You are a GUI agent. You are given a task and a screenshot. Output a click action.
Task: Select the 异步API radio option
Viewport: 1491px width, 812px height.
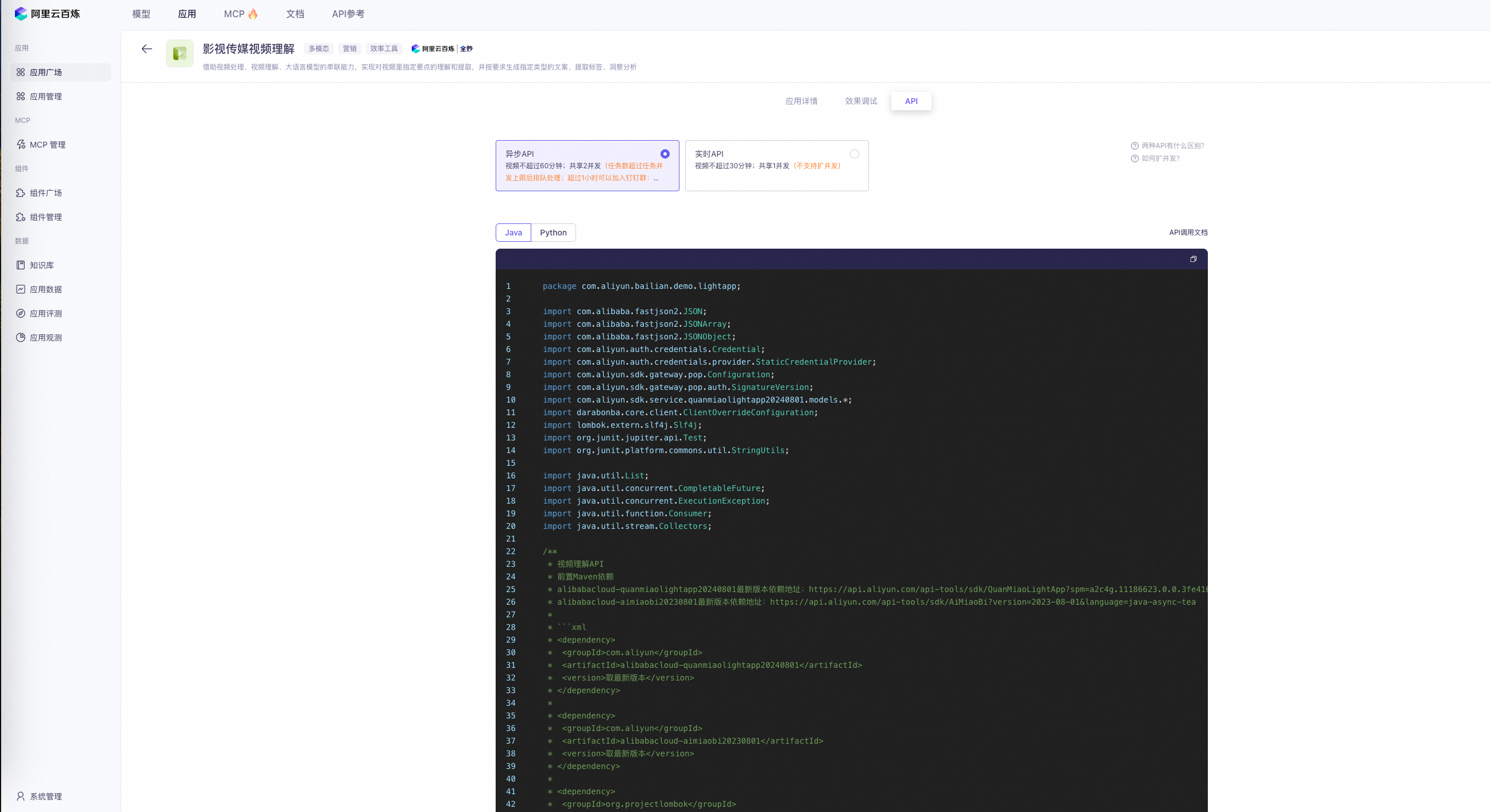tap(665, 154)
